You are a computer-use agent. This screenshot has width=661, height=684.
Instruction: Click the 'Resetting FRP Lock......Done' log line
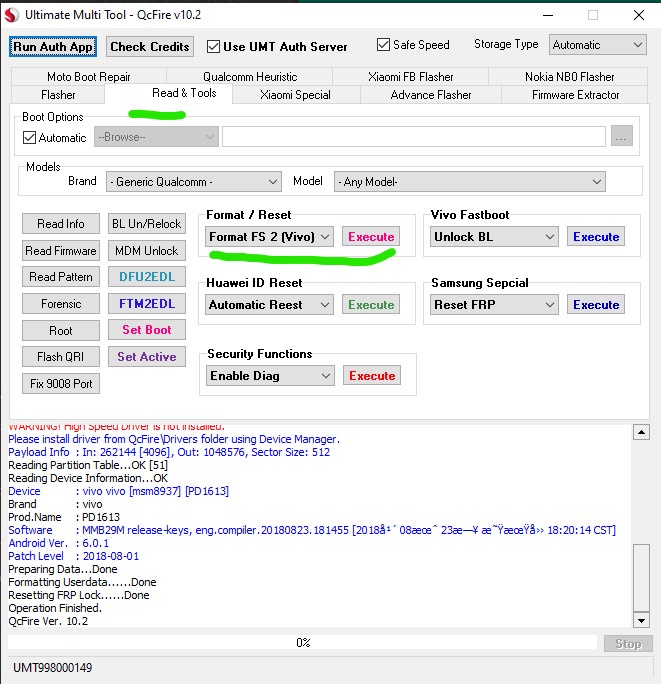(x=79, y=595)
